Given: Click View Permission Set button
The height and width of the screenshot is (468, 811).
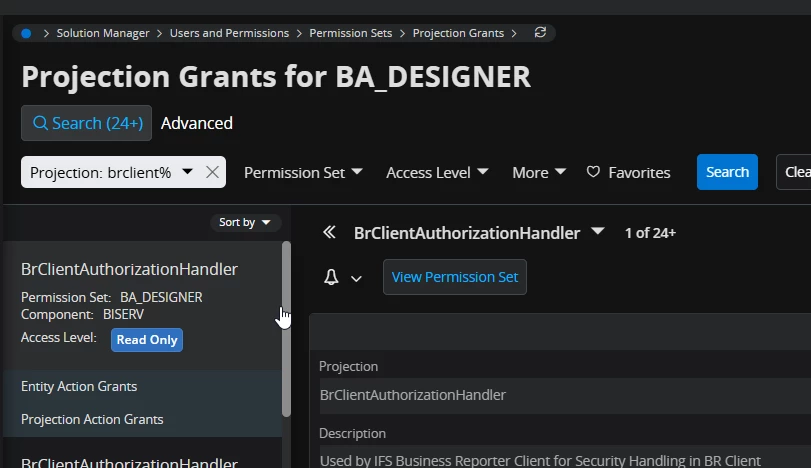Looking at the screenshot, I should click(455, 277).
